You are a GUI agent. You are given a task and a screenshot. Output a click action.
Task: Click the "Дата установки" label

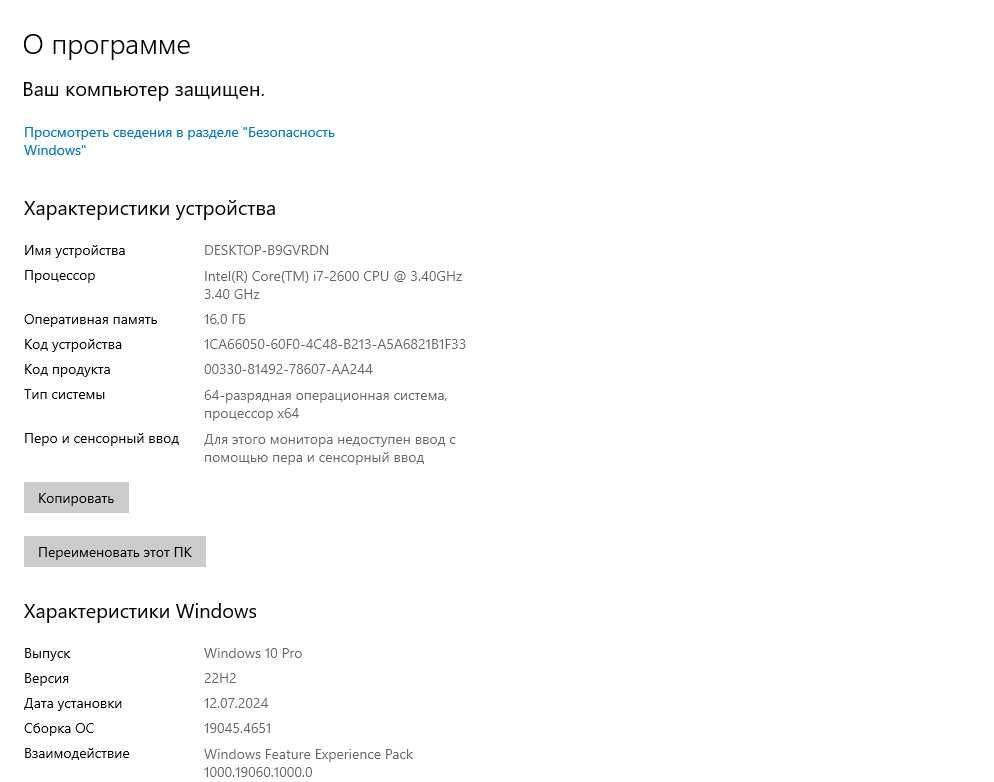pyautogui.click(x=73, y=703)
